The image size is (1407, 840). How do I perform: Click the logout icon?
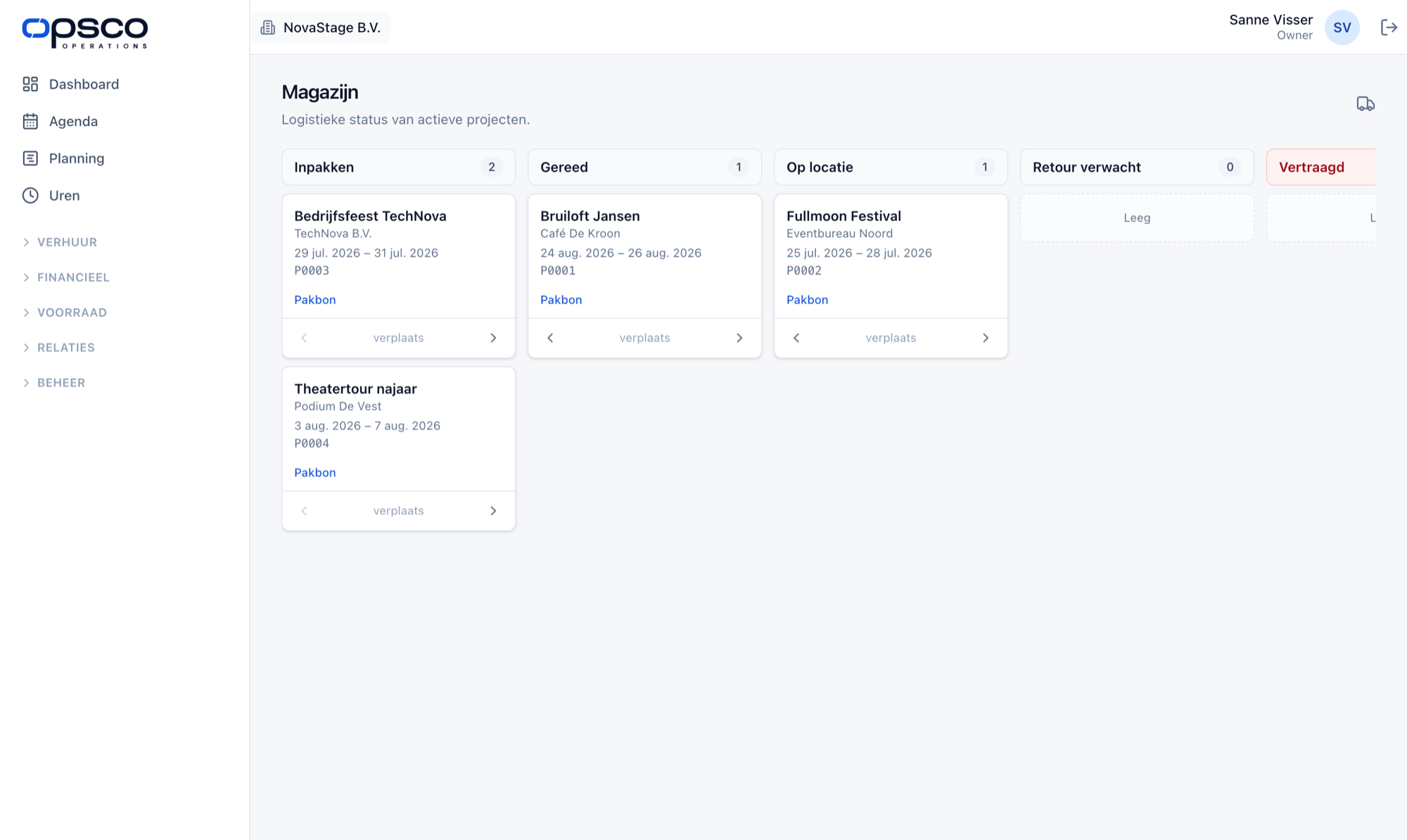[1389, 27]
